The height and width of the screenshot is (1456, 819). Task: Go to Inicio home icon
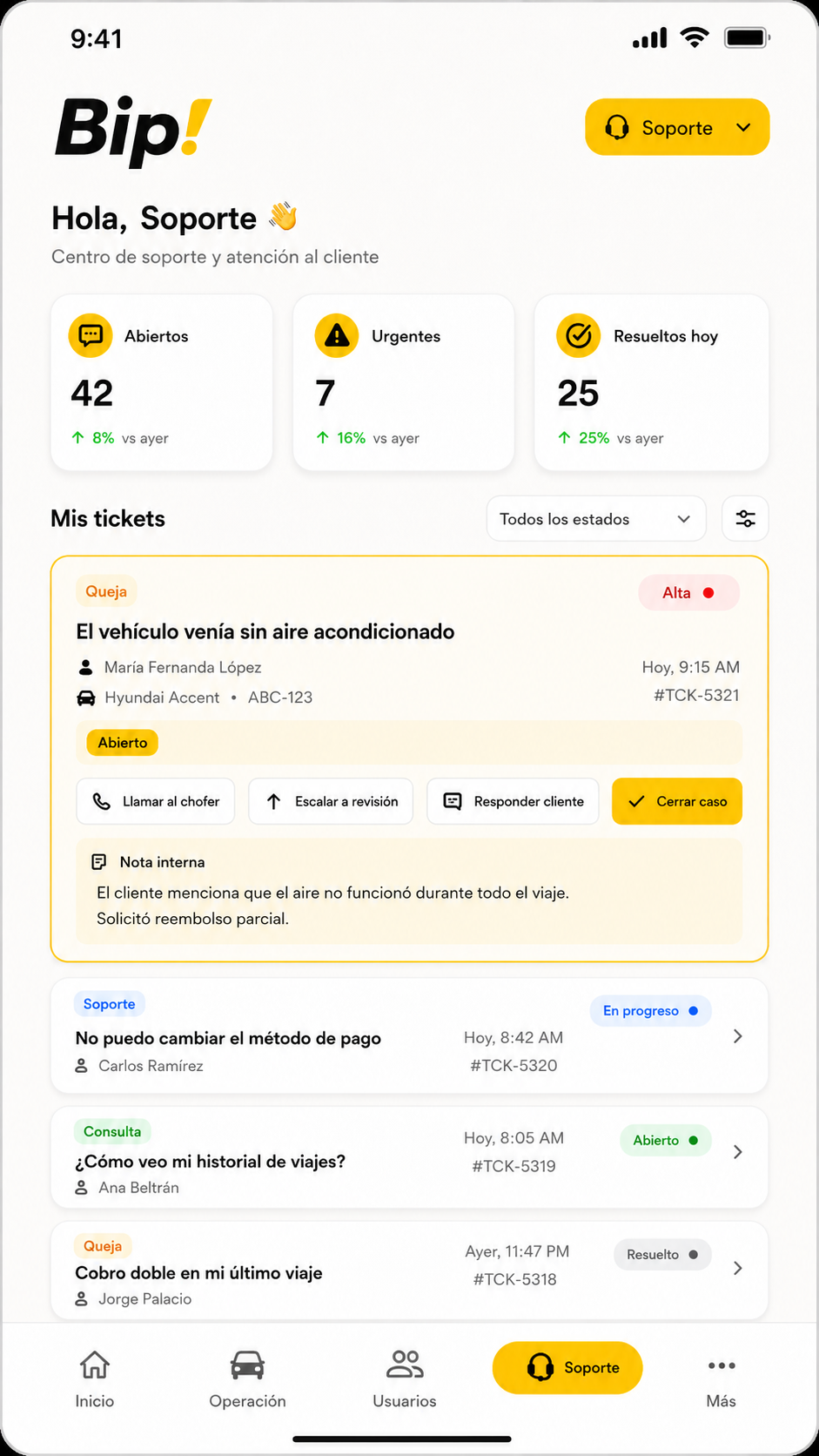coord(95,1365)
